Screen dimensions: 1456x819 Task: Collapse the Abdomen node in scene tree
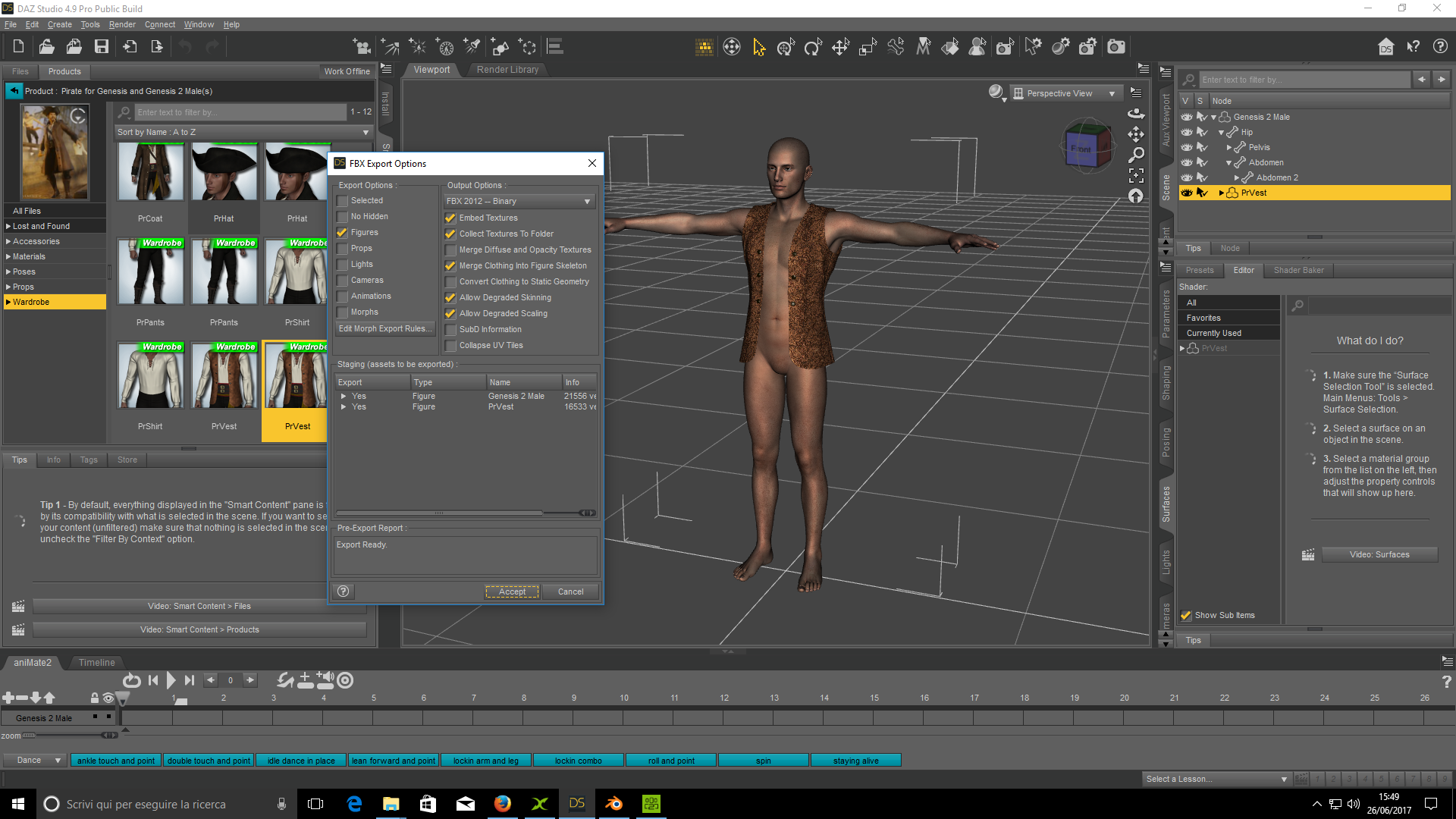coord(1229,162)
